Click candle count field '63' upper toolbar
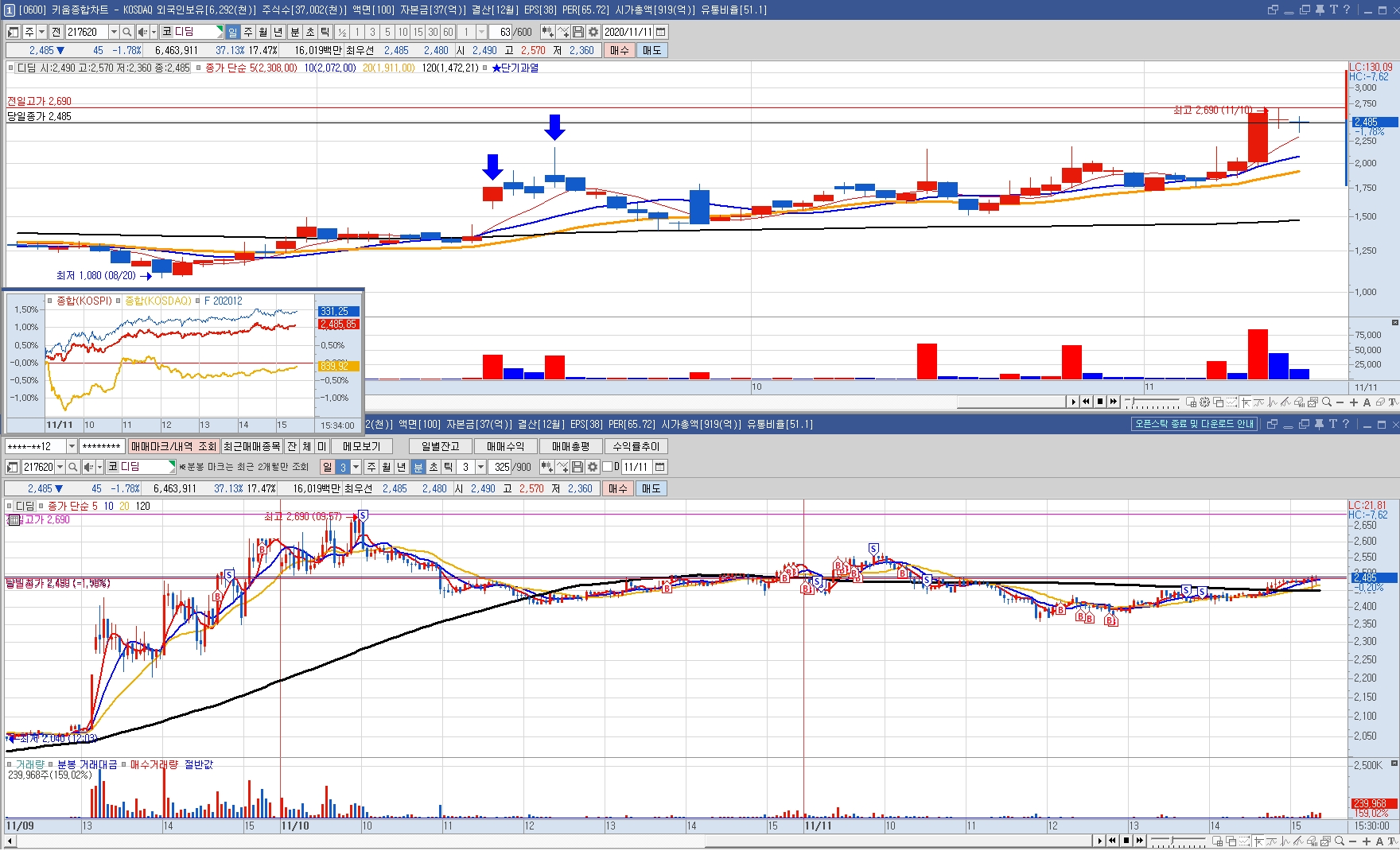The width and height of the screenshot is (1400, 851). [x=500, y=32]
